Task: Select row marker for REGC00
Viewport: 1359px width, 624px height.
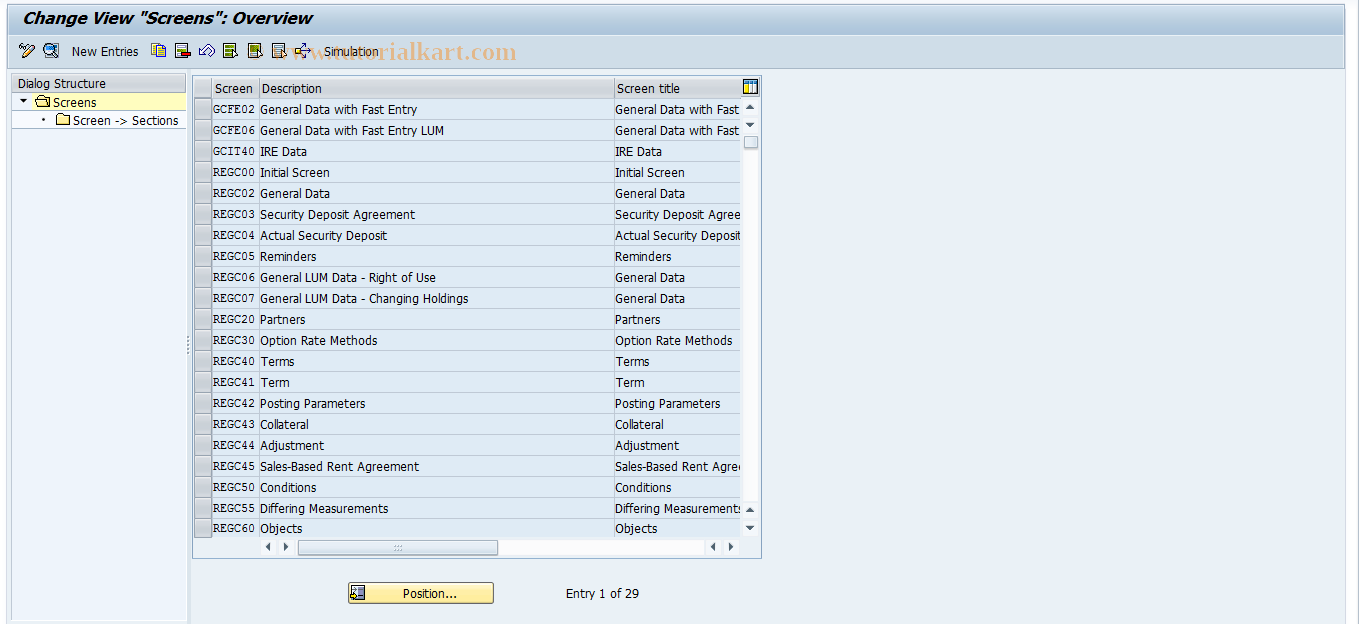Action: [x=203, y=173]
